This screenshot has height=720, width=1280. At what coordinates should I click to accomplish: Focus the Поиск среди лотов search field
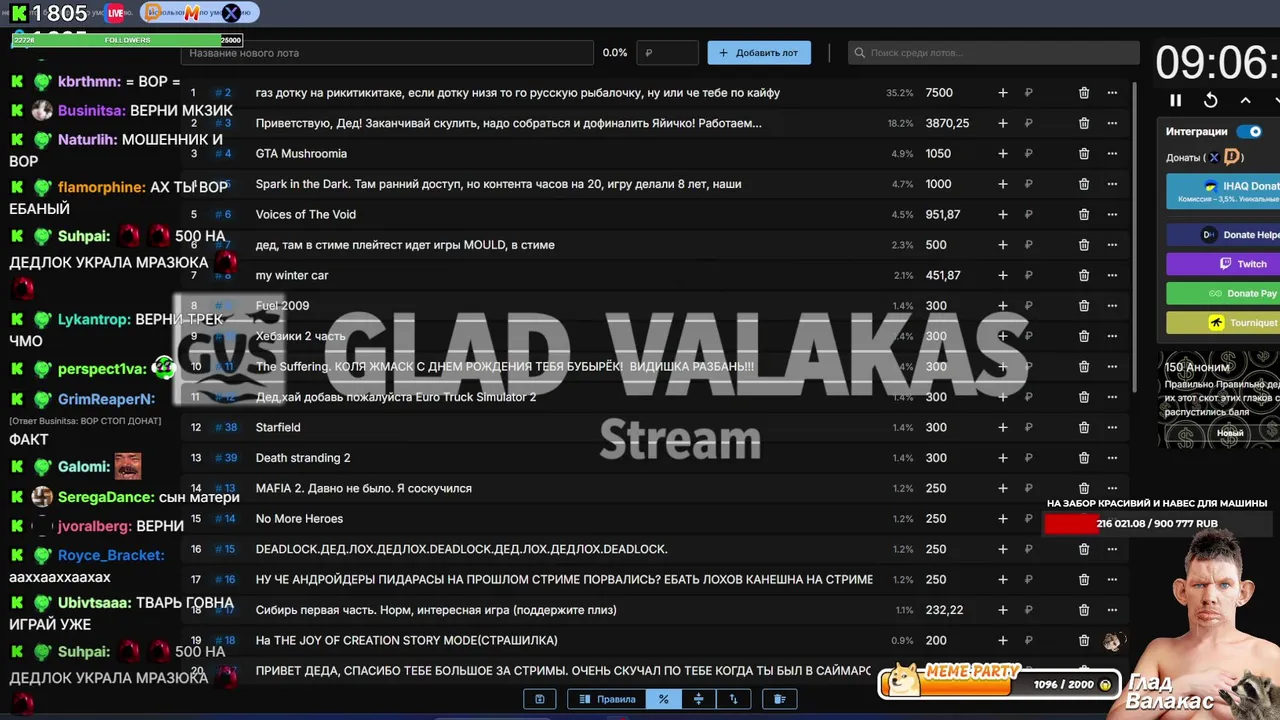[x=993, y=53]
